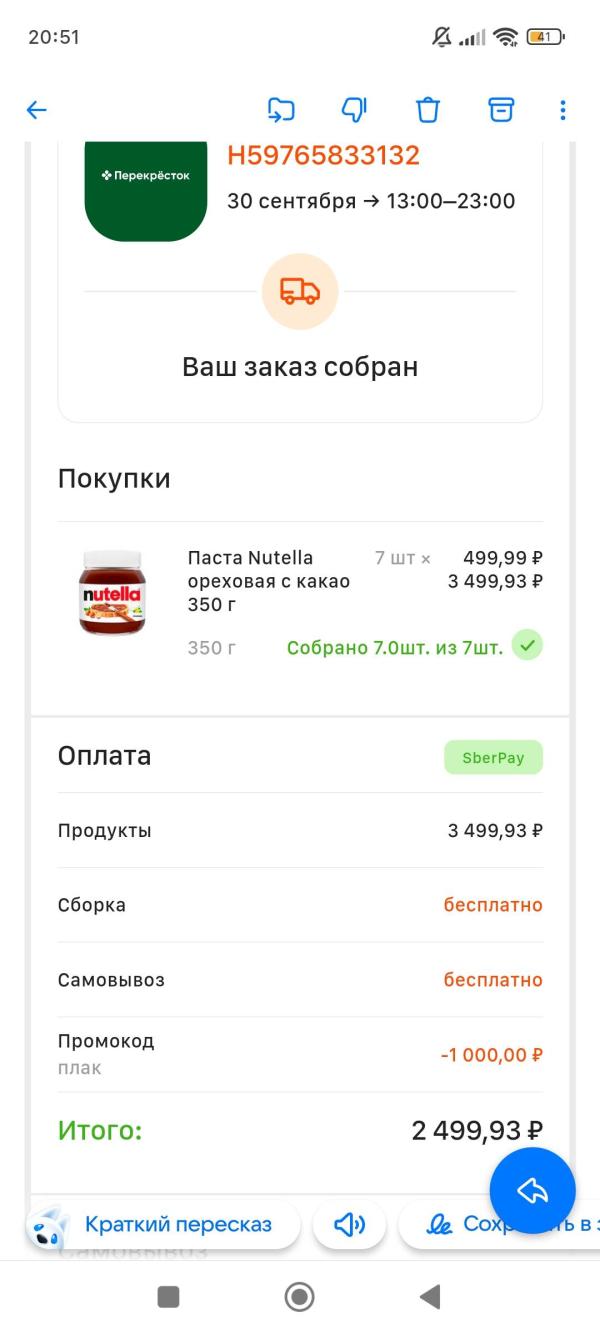Mark email as spam with thumbs-down
Viewport: 600px width, 1332px height.
[x=354, y=110]
